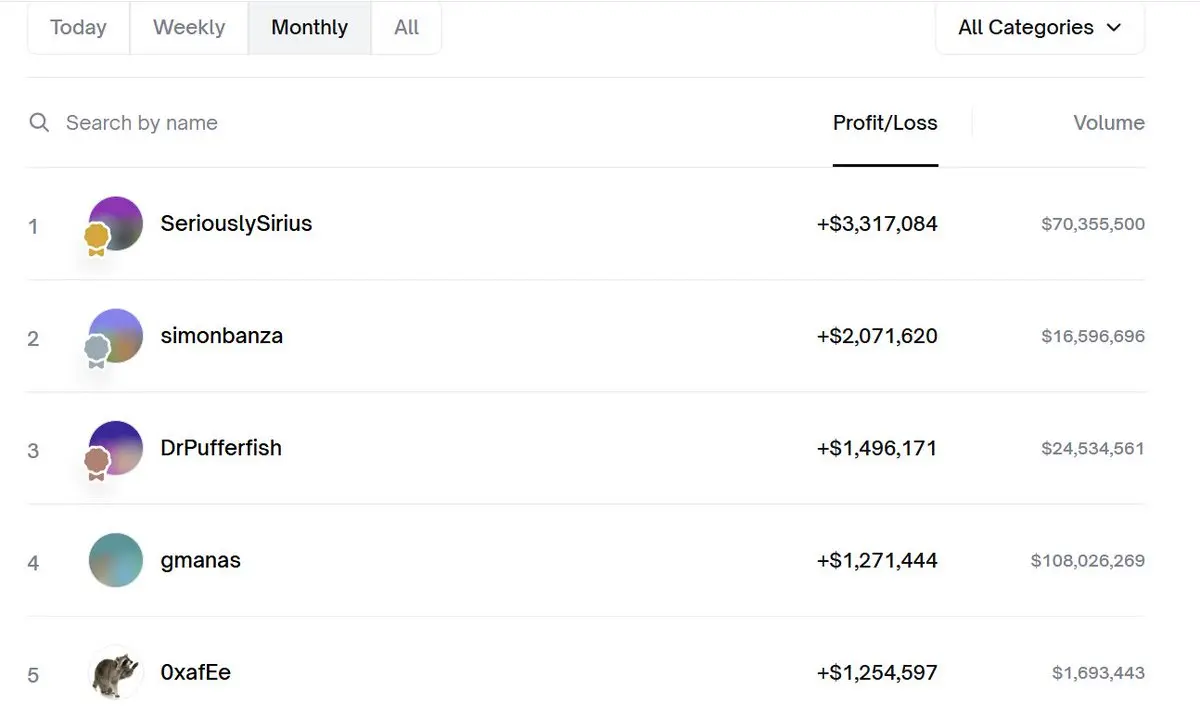Open gmanas profile avatar

116,560
